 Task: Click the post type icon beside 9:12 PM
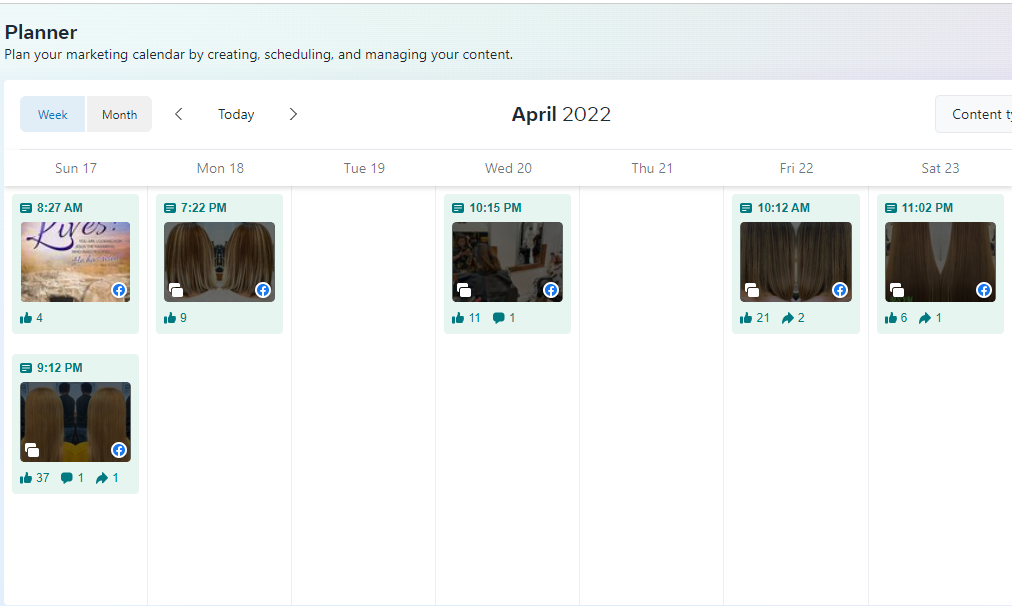26,368
